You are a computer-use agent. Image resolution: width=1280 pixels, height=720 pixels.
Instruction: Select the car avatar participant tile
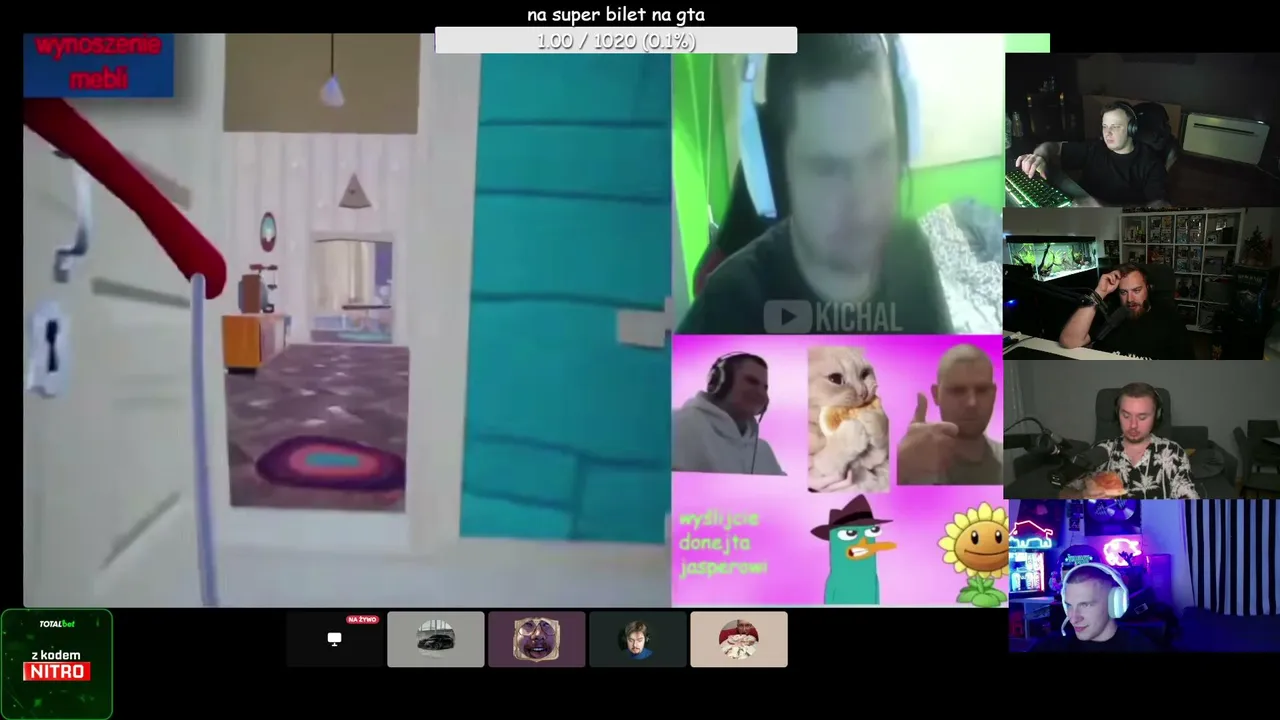pyautogui.click(x=435, y=639)
